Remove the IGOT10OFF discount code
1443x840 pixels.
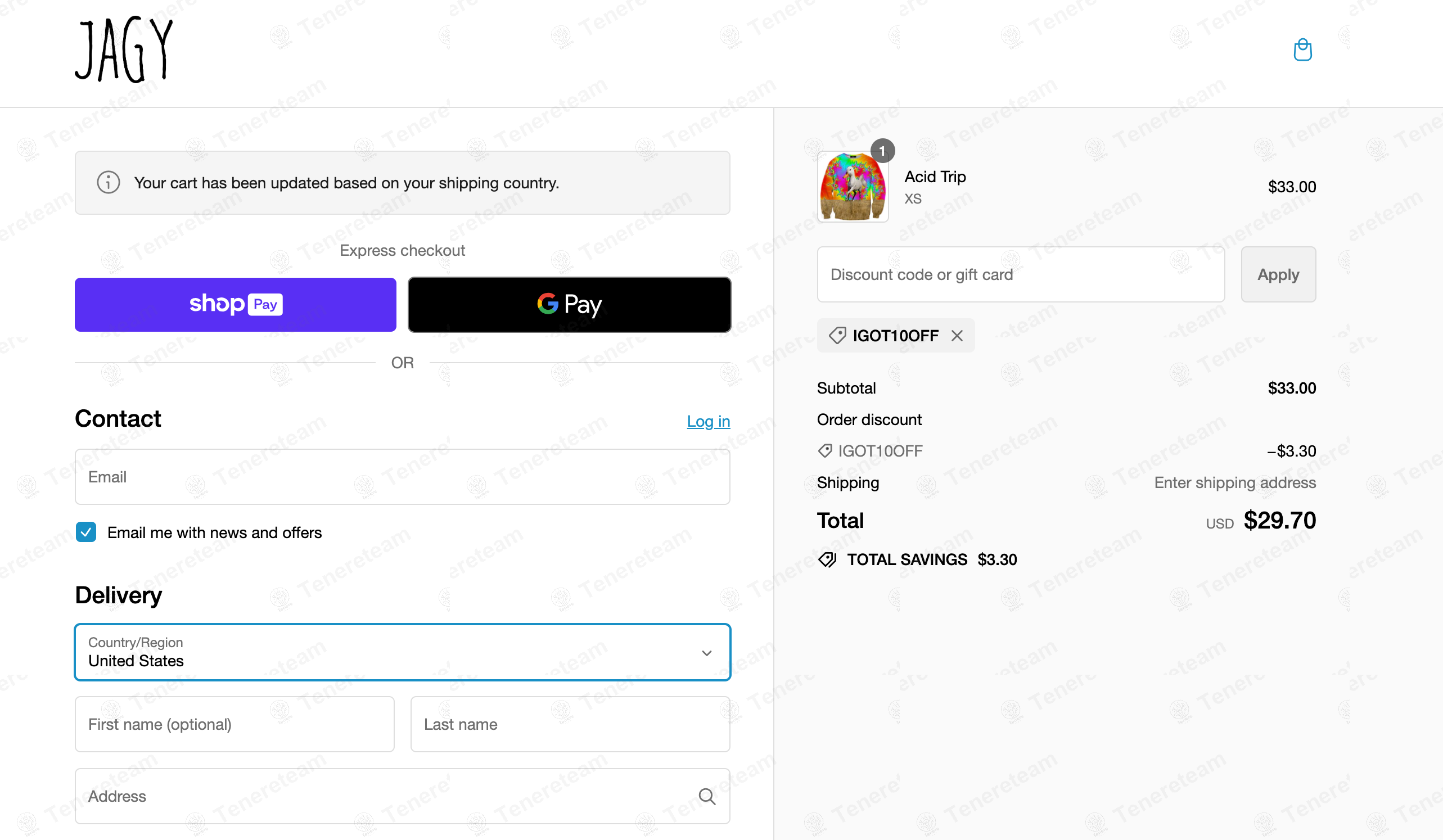pos(957,336)
